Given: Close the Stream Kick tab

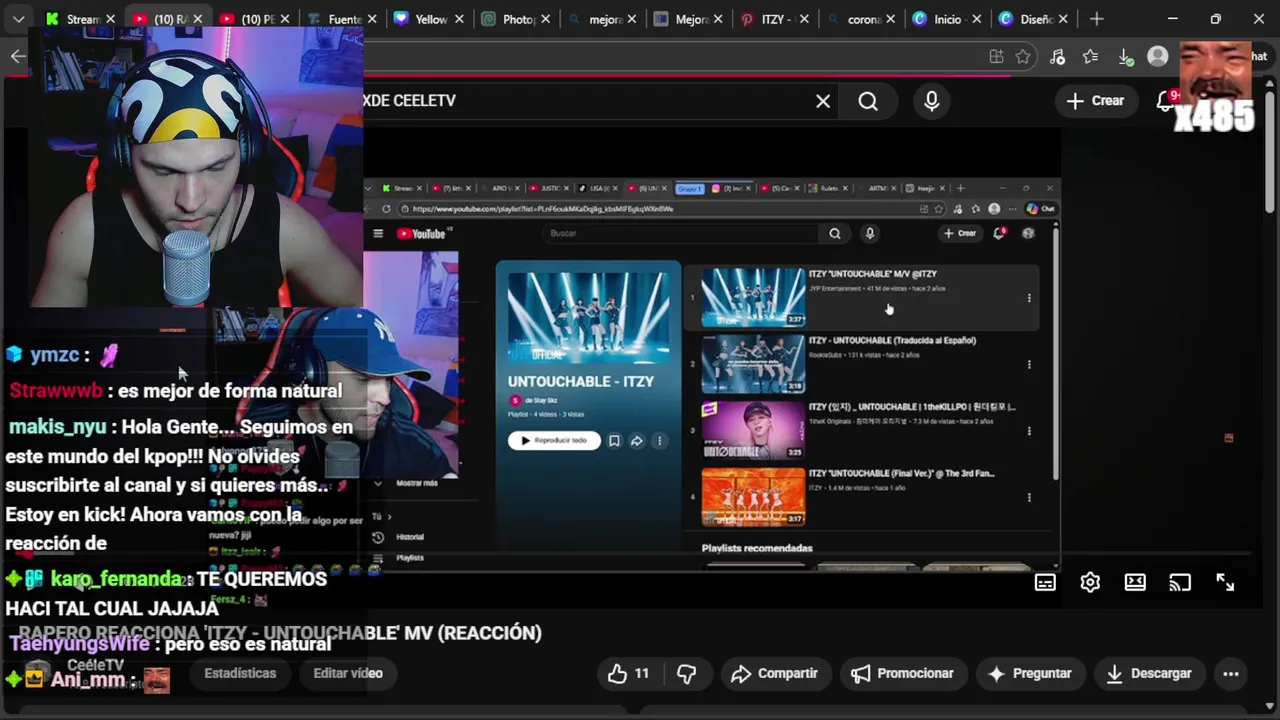Looking at the screenshot, I should (111, 19).
